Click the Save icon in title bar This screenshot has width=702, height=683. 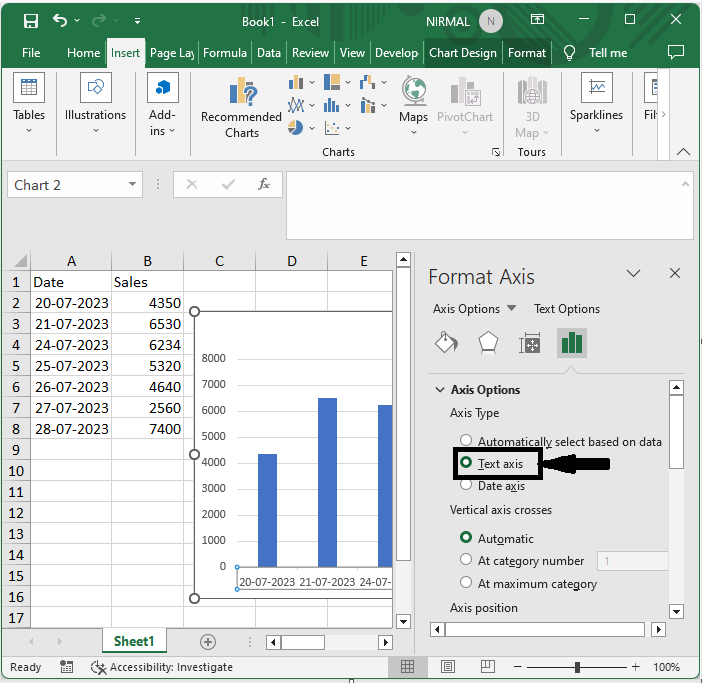click(x=30, y=21)
